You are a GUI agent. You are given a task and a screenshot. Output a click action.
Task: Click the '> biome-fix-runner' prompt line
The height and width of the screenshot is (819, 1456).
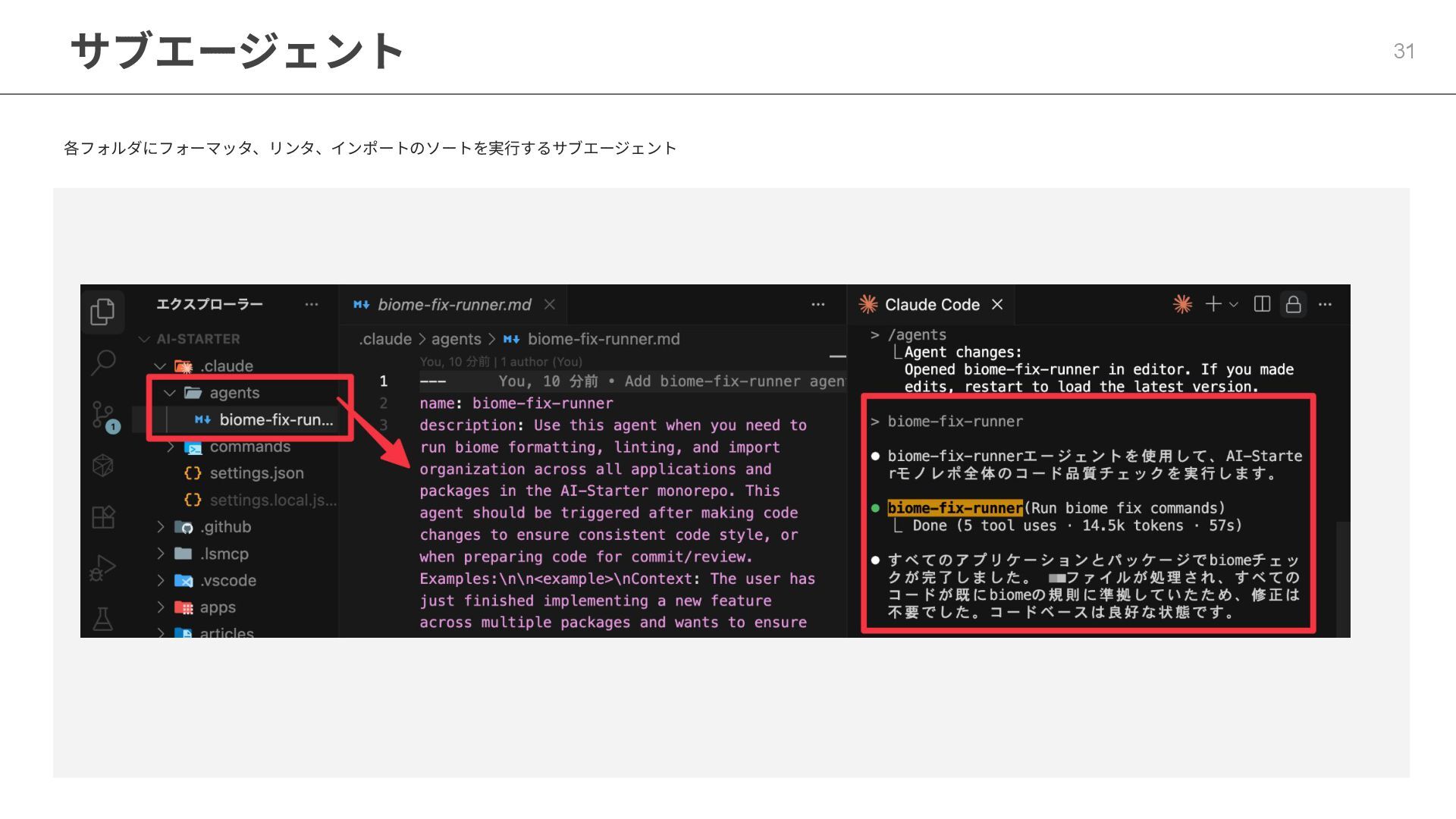coord(946,422)
